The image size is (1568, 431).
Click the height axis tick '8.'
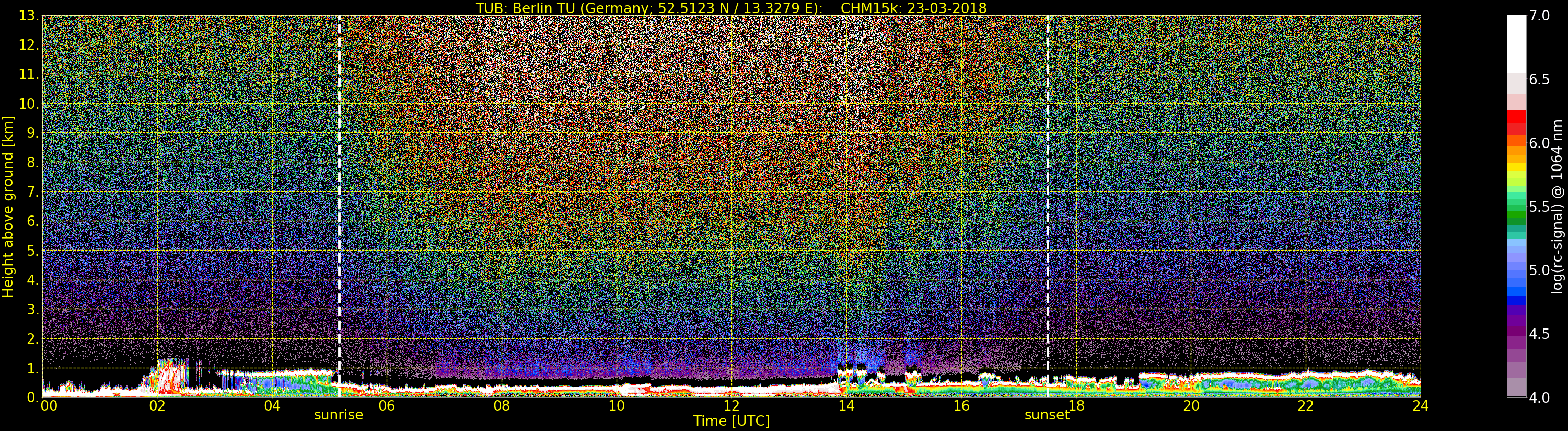[33, 163]
